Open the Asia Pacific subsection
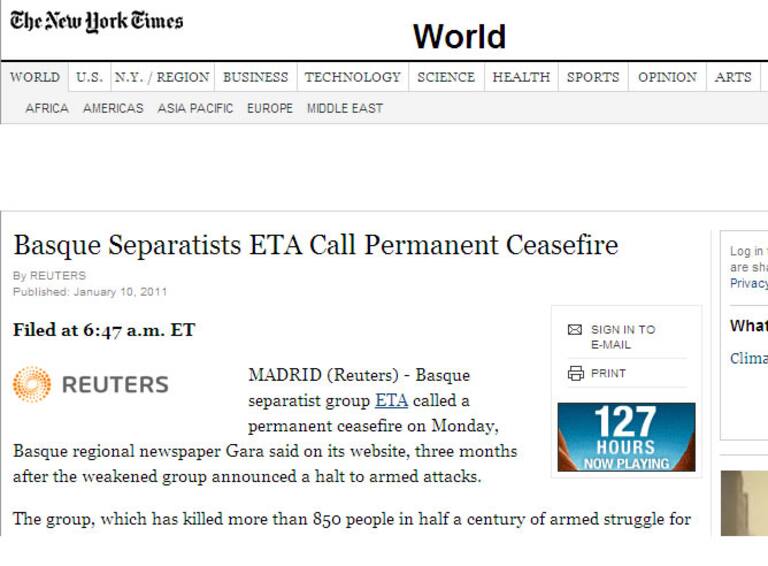 195,108
